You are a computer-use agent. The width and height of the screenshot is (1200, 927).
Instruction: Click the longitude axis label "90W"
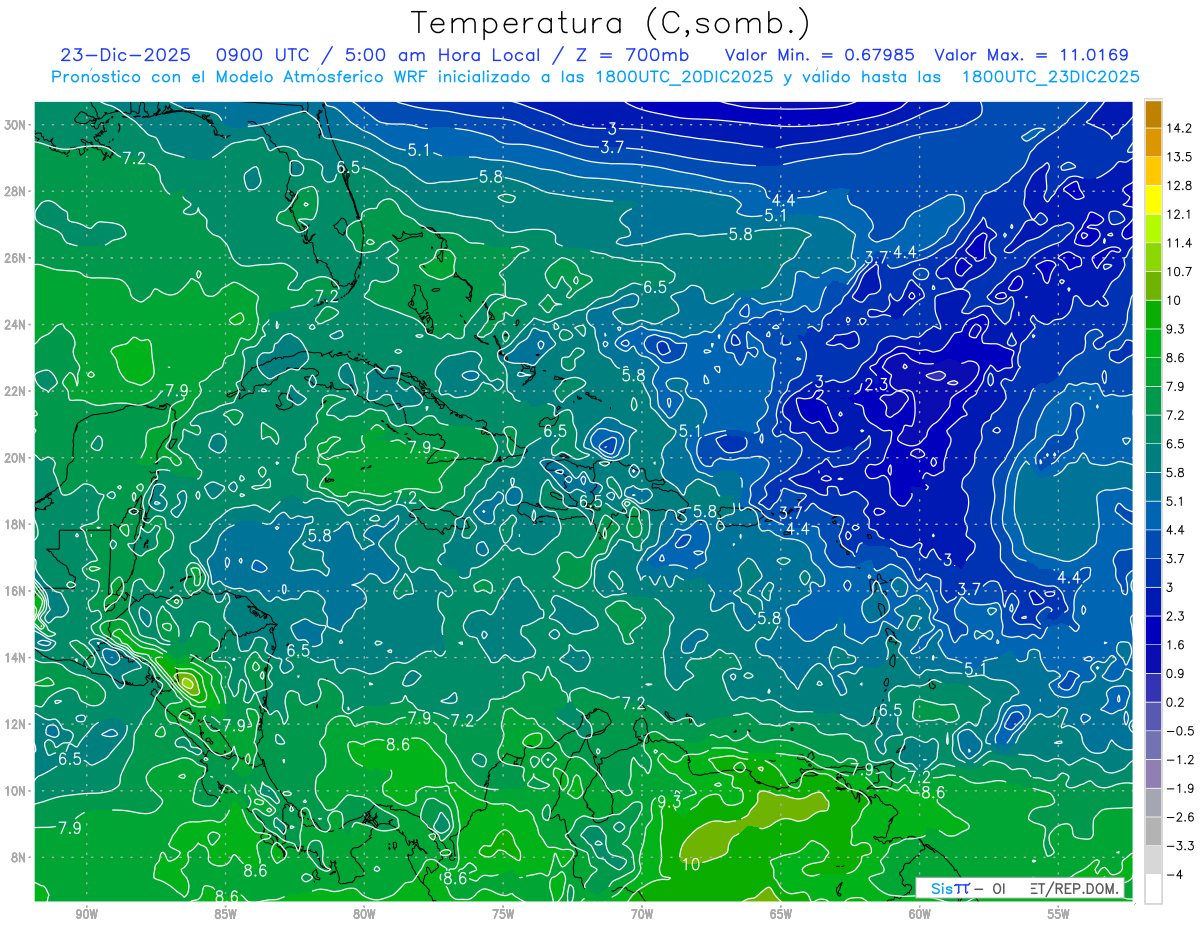(x=86, y=914)
